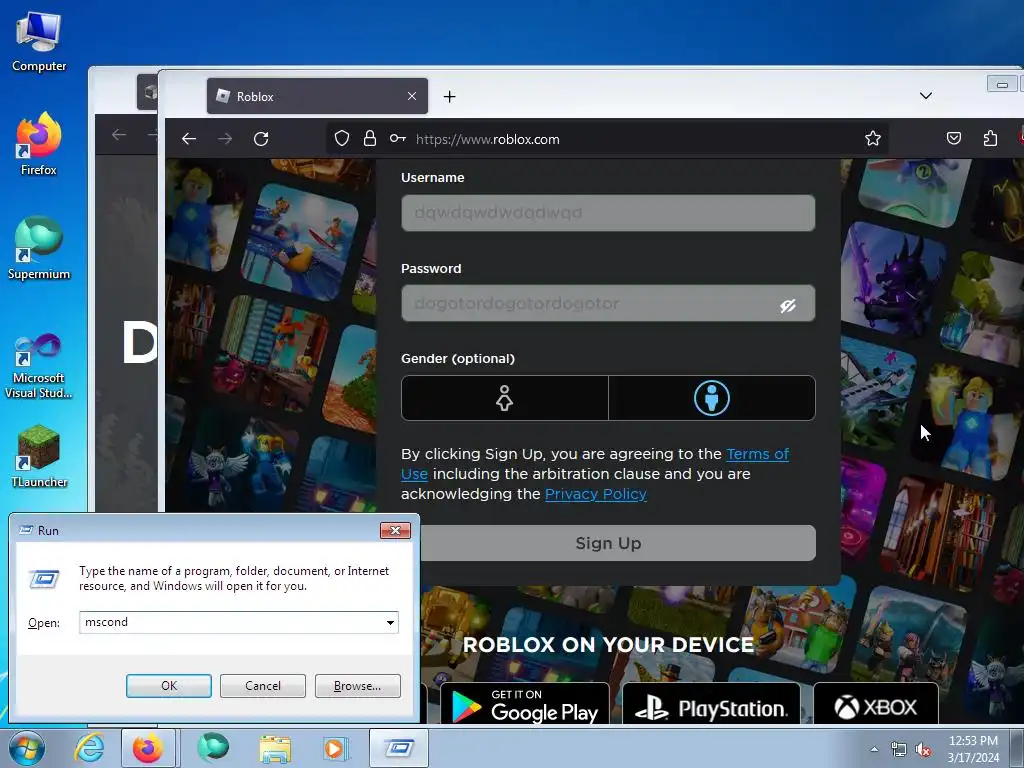The image size is (1024, 768).
Task: Reload the Roblox page
Action: pyautogui.click(x=261, y=138)
